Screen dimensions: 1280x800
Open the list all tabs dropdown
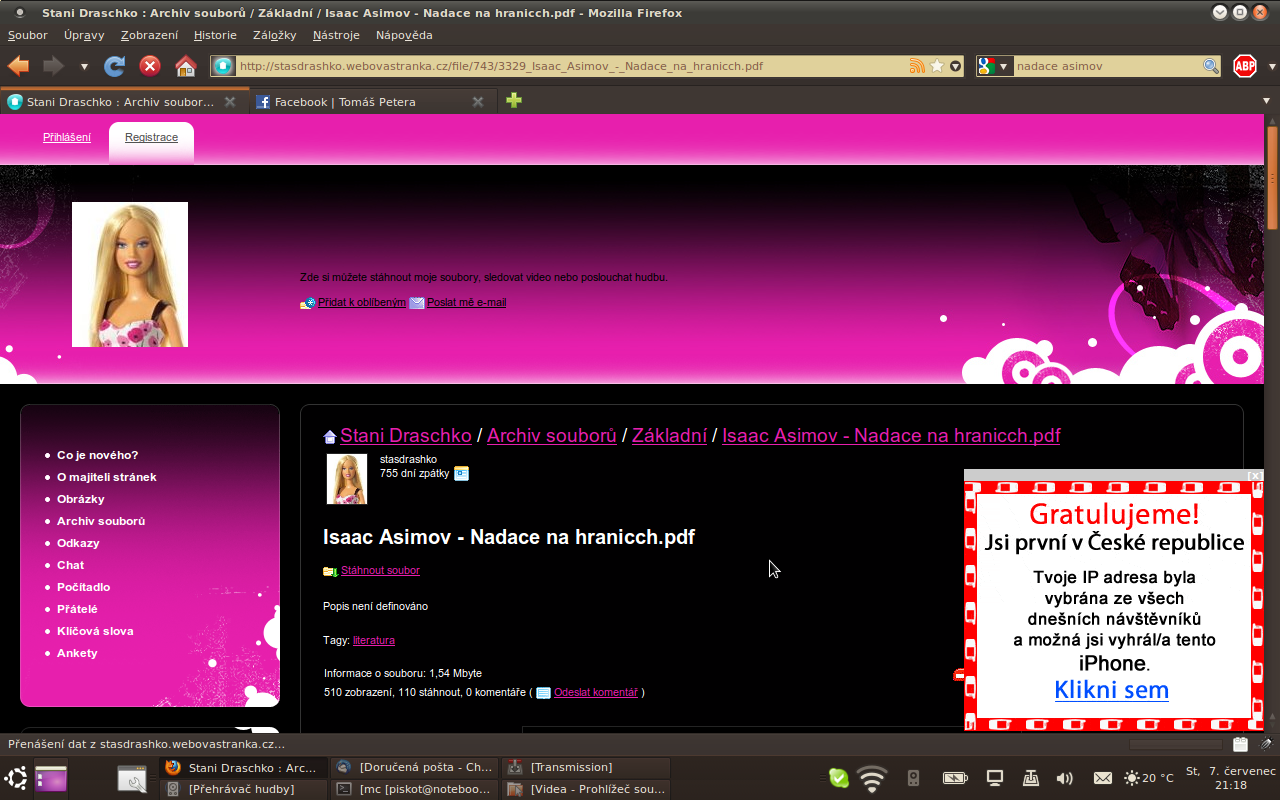pos(1267,101)
